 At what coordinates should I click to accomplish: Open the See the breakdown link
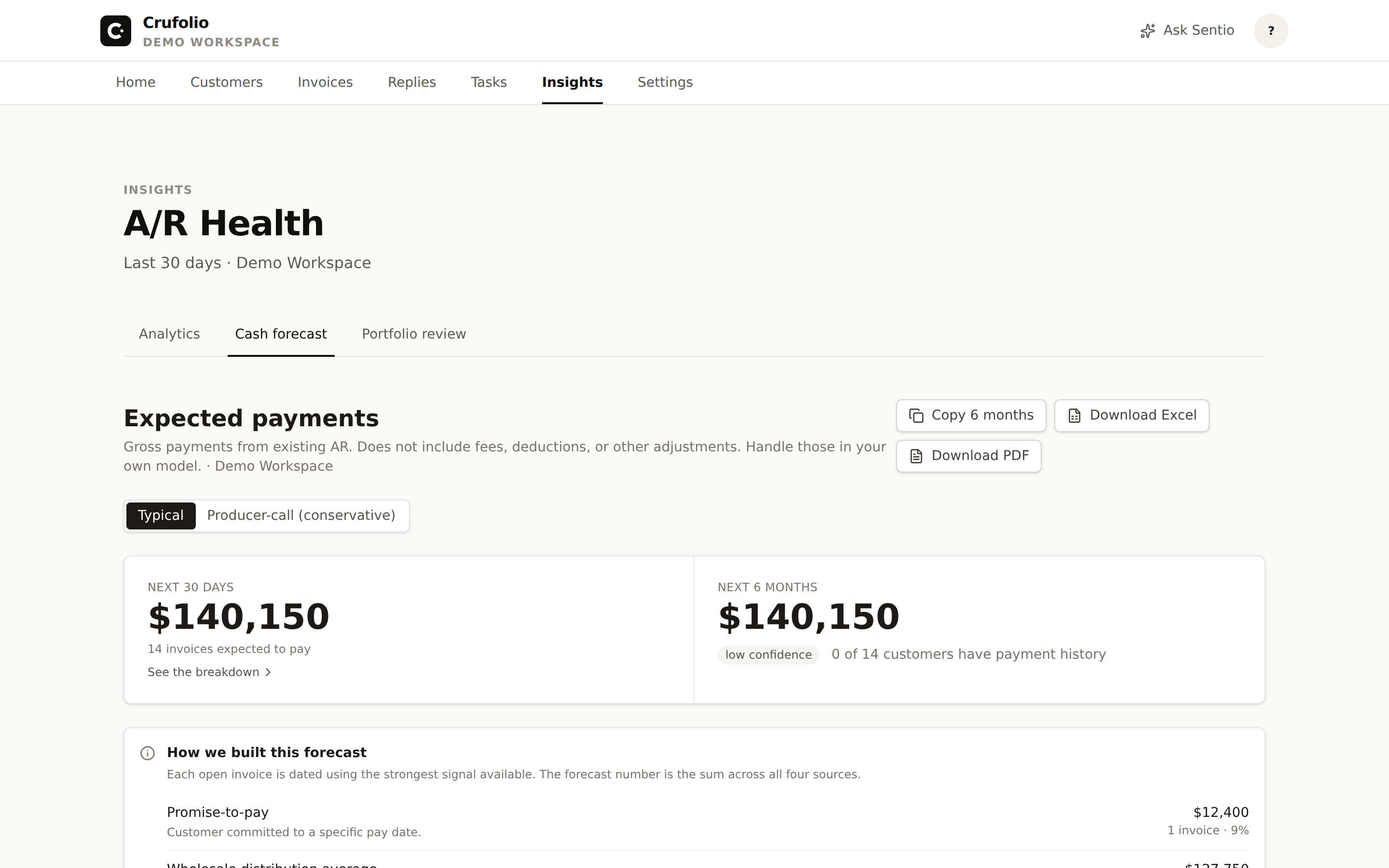point(209,672)
